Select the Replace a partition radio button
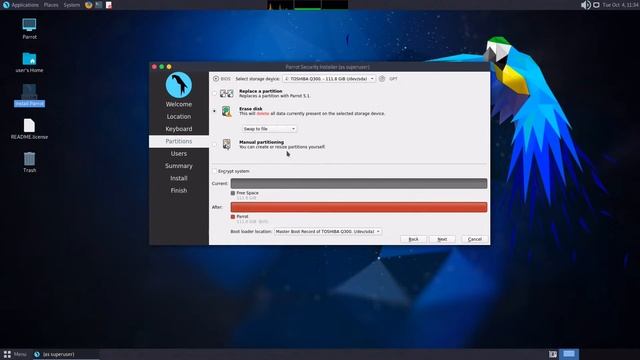Image resolution: width=640 pixels, height=360 pixels. (215, 93)
